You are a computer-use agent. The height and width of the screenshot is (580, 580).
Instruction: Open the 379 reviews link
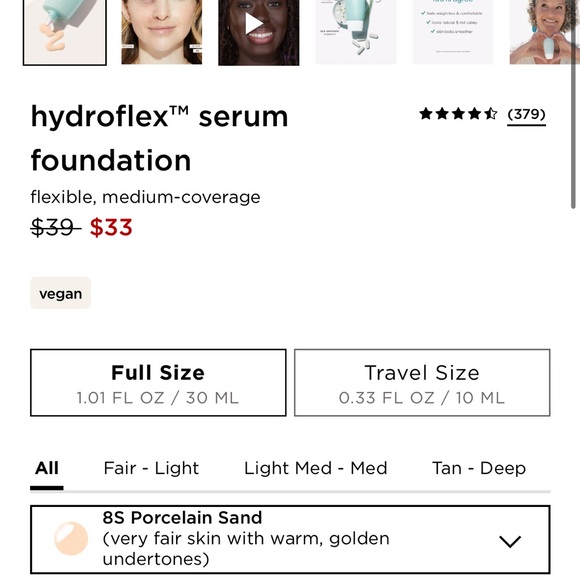click(526, 115)
